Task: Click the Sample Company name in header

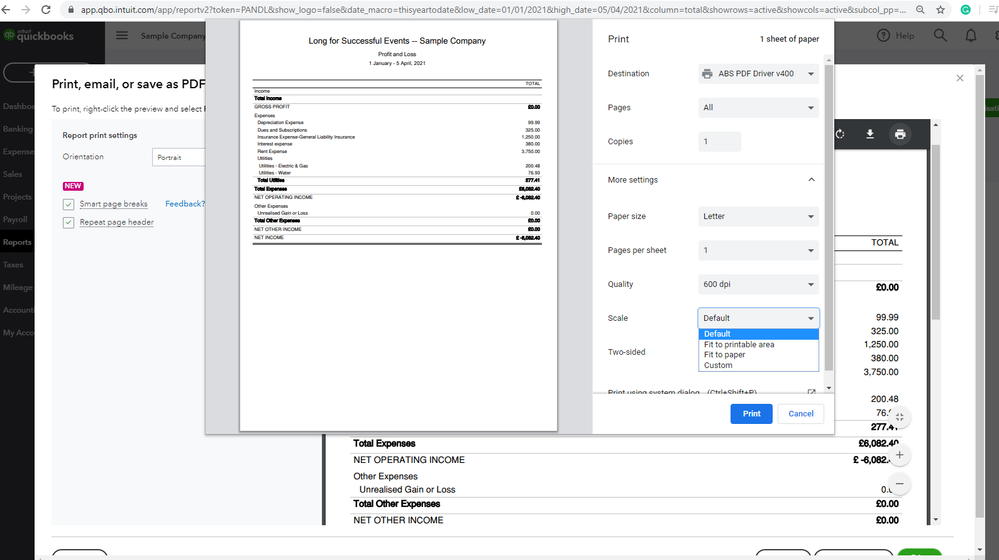Action: [x=173, y=36]
